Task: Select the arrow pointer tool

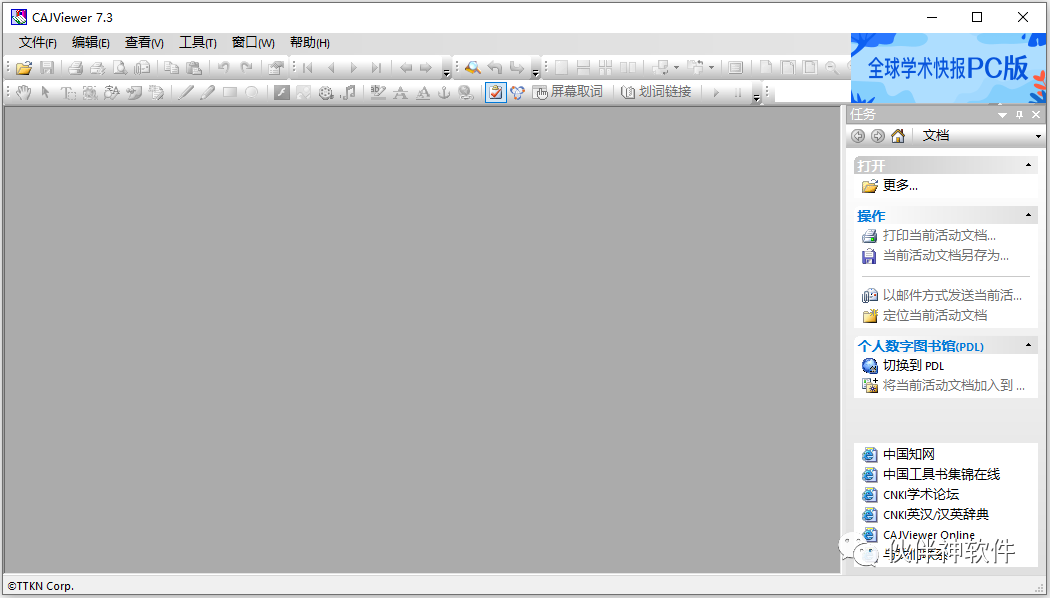Action: [46, 92]
